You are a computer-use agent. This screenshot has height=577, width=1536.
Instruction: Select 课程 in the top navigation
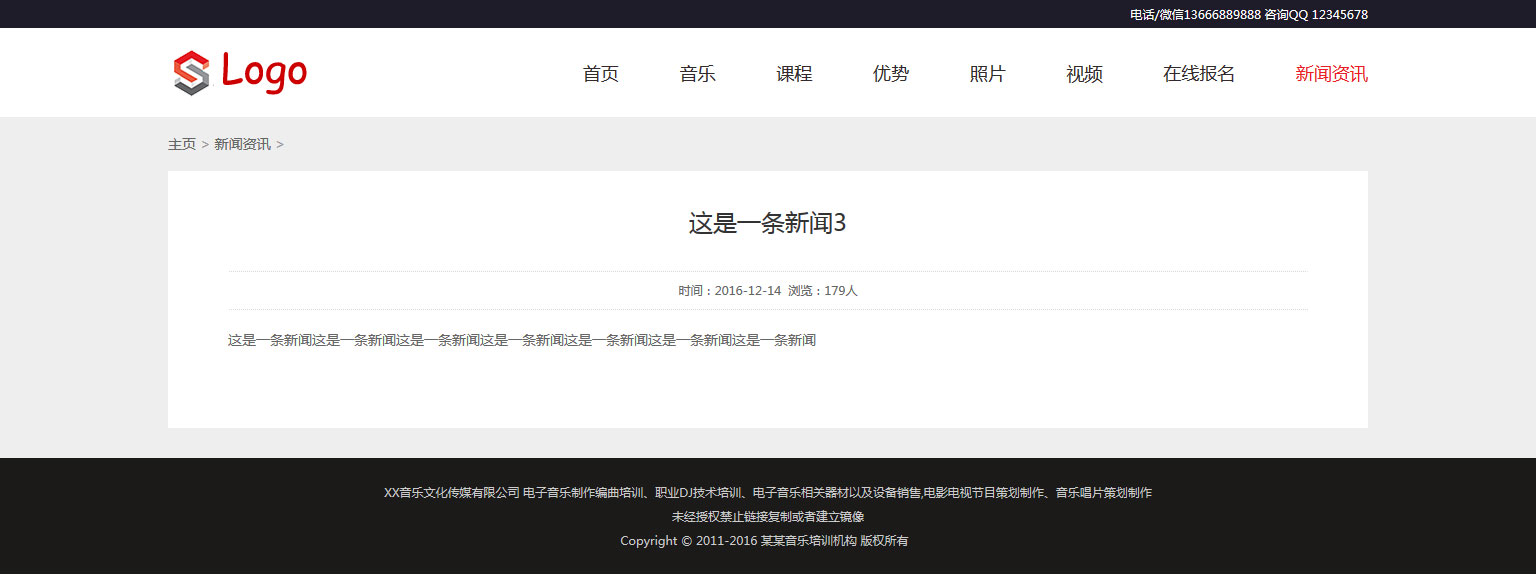click(794, 74)
